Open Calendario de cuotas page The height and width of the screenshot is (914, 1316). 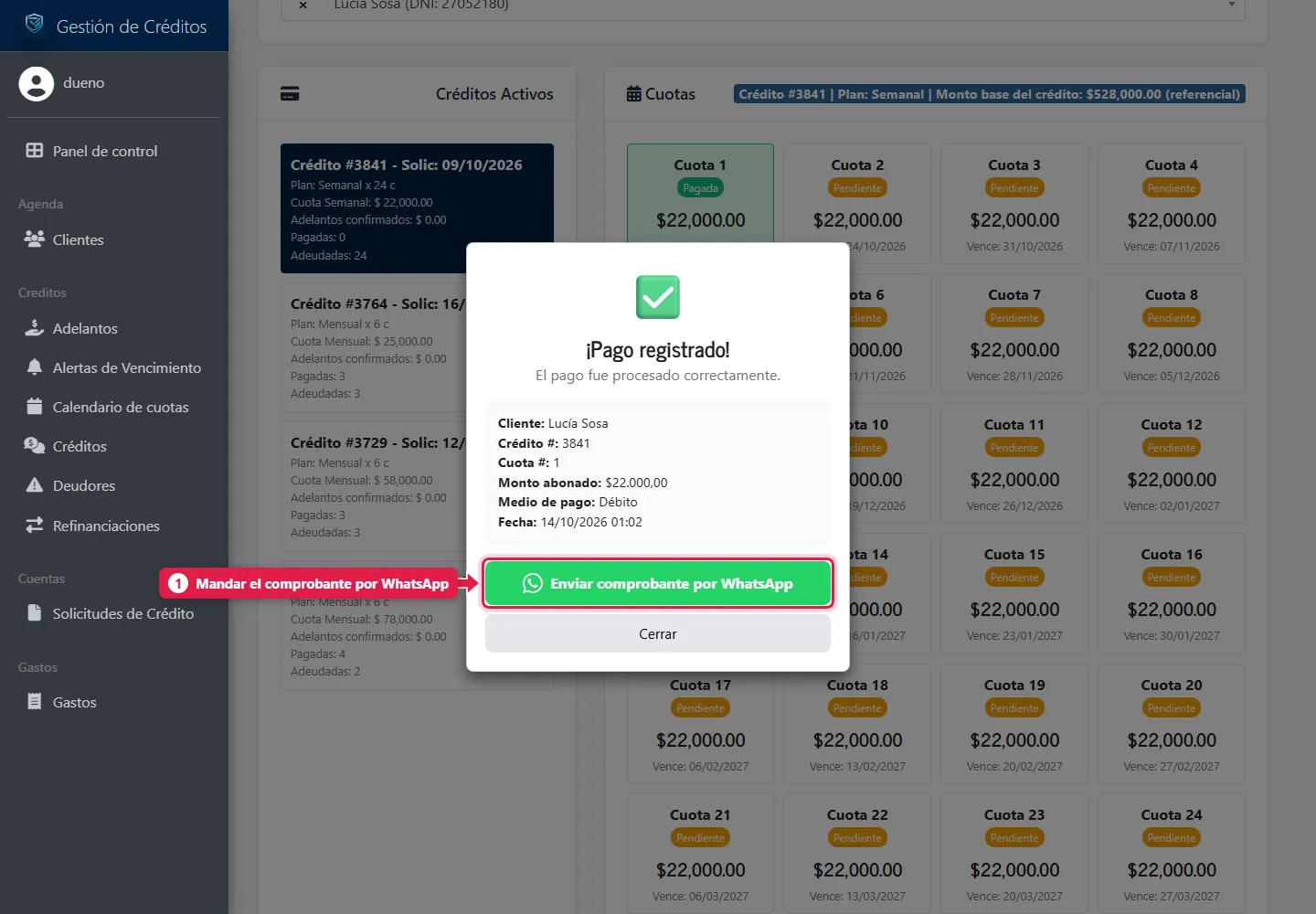[x=114, y=407]
